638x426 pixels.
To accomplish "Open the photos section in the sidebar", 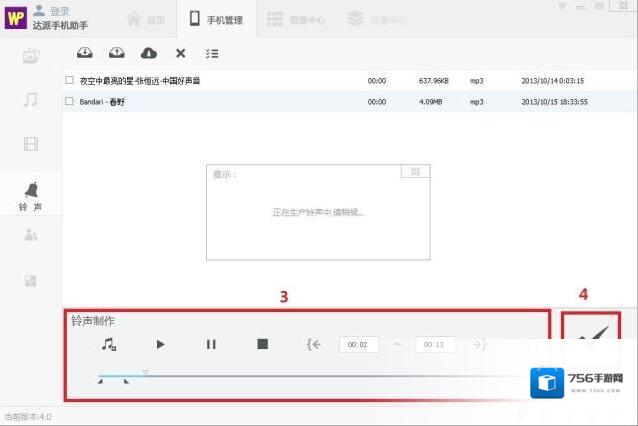I will [31, 56].
